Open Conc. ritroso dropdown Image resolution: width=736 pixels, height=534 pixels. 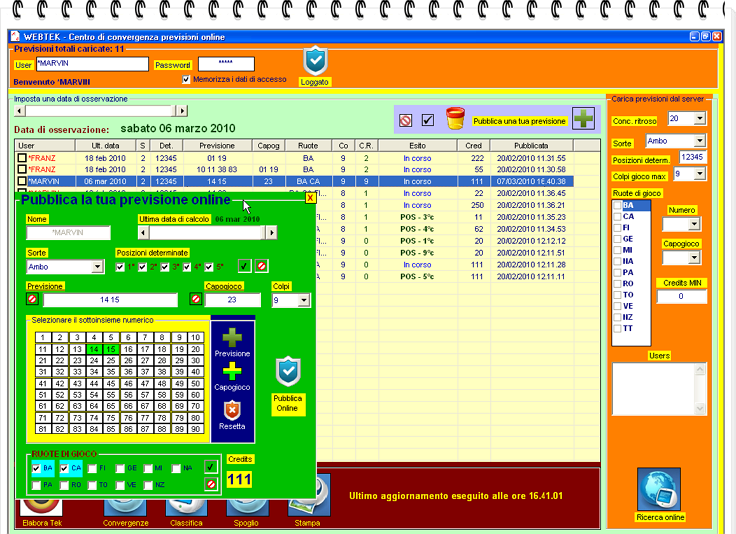(x=699, y=118)
